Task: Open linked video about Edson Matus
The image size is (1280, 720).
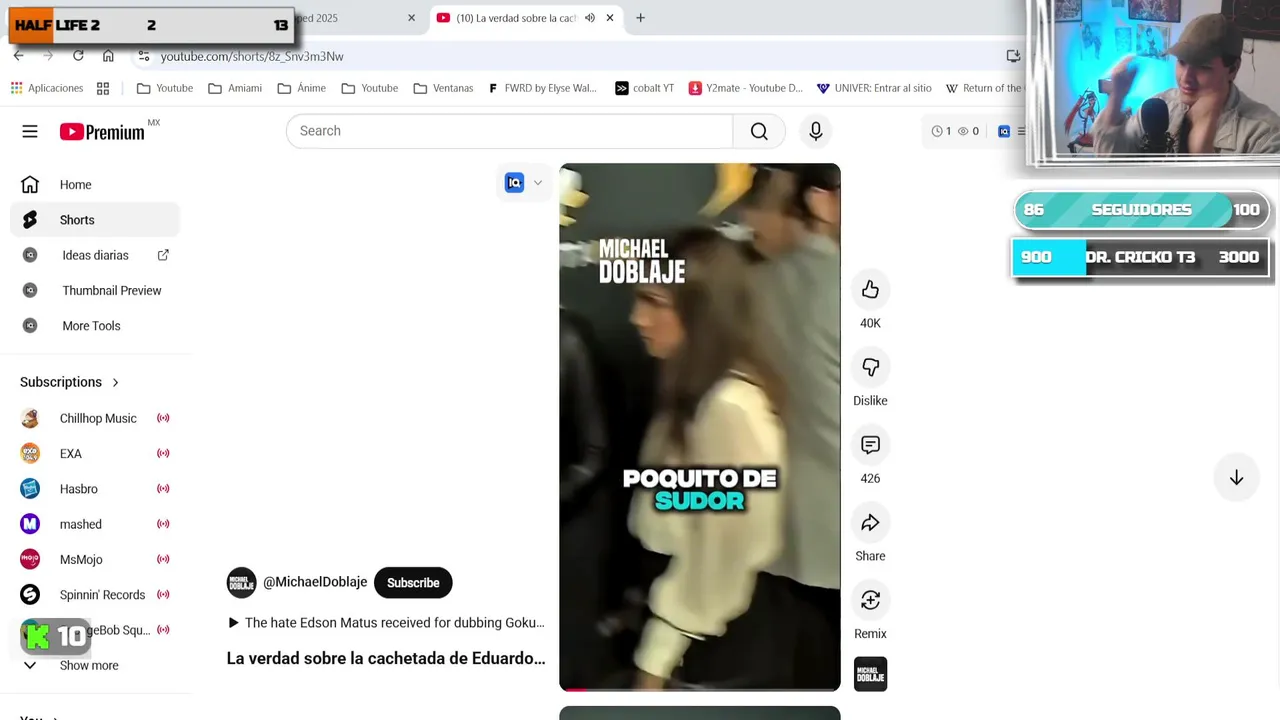Action: 386,622
